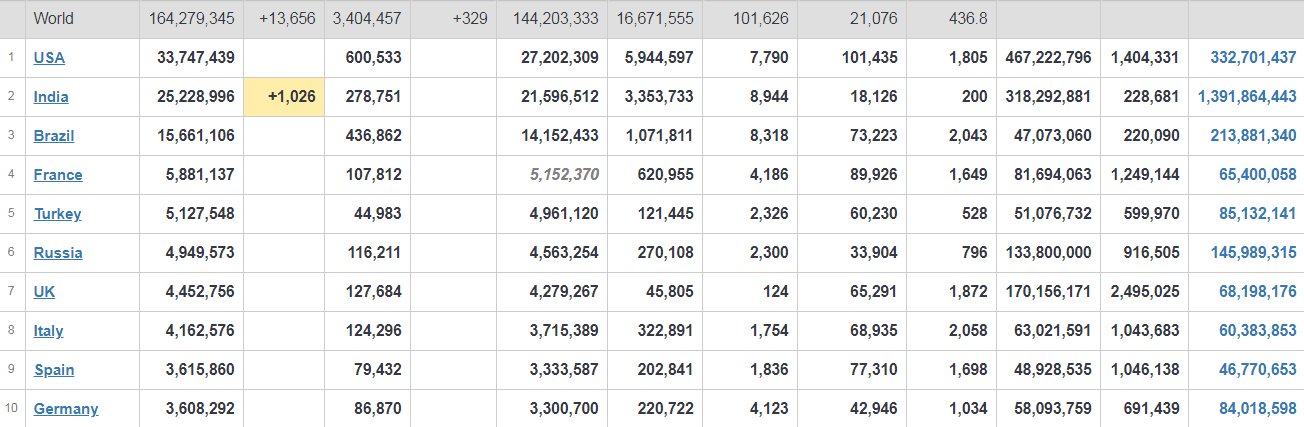1304x427 pixels.
Task: Open the Italy country link
Action: (48, 331)
